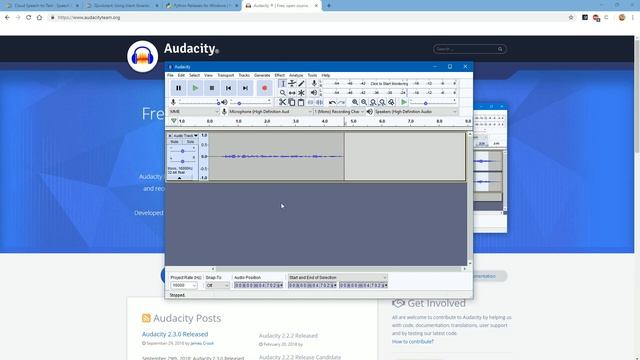
Task: Open Audacity 2.3.0 Released post link
Action: 175,334
